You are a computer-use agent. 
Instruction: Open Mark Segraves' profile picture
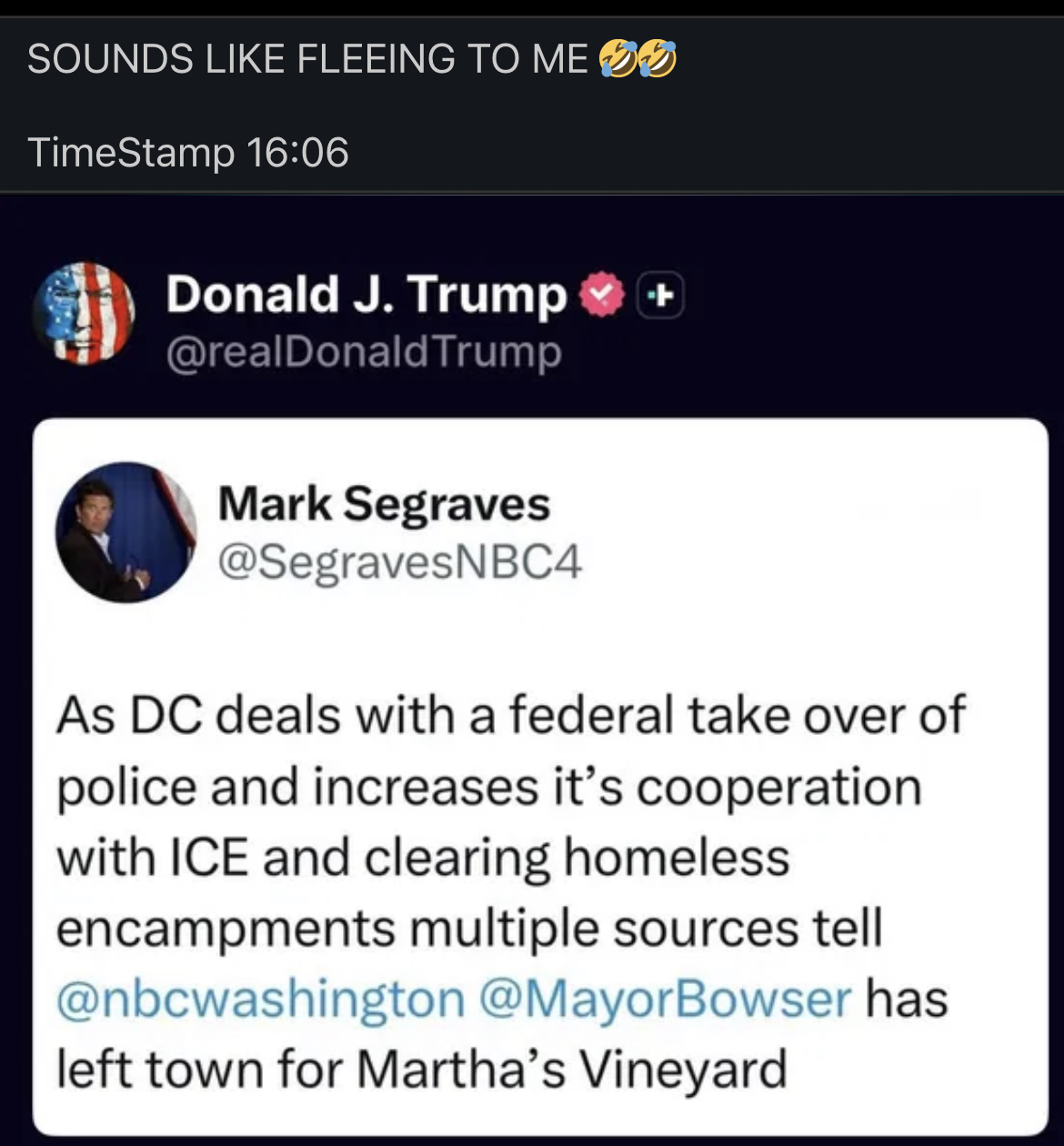[130, 533]
